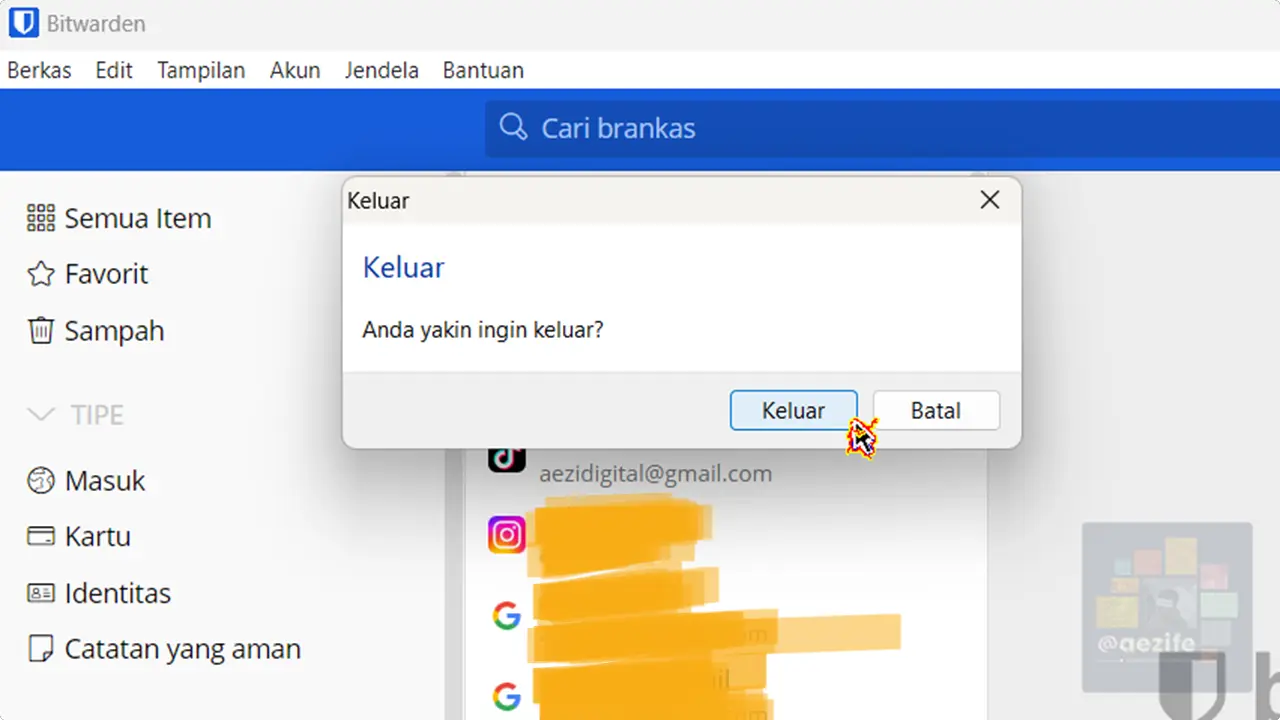Screen dimensions: 1280x720
Task: Open the second Google vault entry icon
Action: (x=507, y=696)
